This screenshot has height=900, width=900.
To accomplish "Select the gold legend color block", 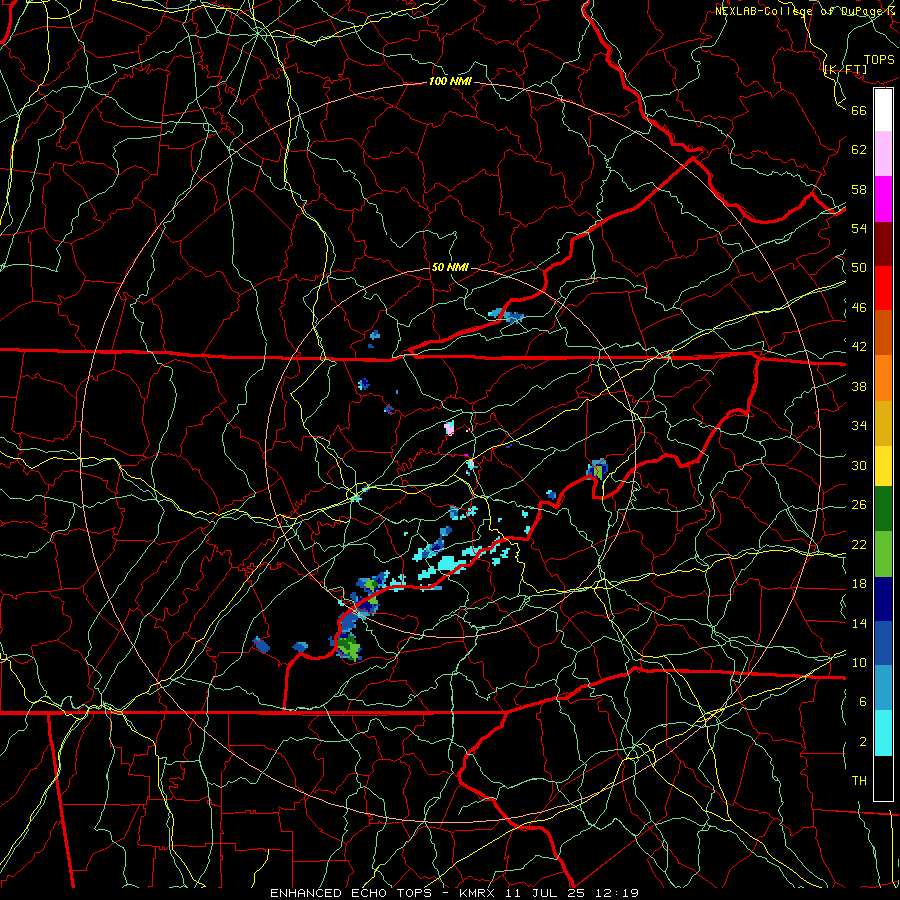I will pos(883,422).
